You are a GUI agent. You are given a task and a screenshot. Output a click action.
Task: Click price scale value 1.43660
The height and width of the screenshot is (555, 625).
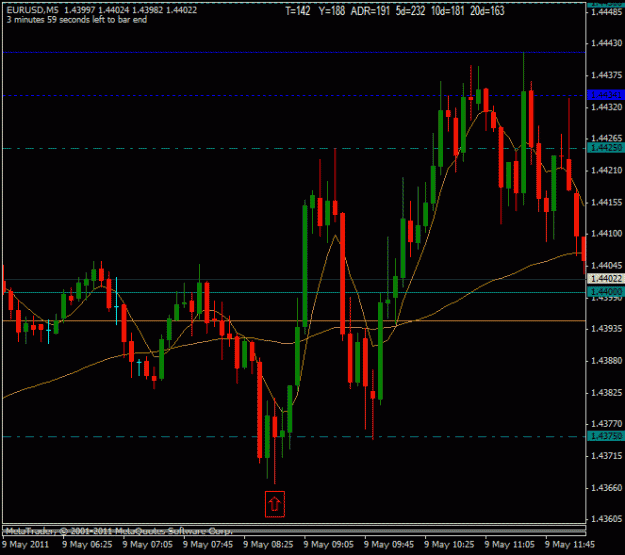(x=607, y=487)
